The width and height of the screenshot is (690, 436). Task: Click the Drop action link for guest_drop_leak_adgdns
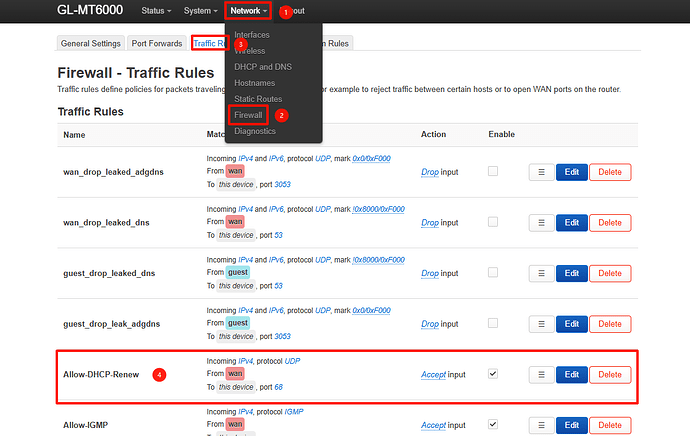(429, 324)
